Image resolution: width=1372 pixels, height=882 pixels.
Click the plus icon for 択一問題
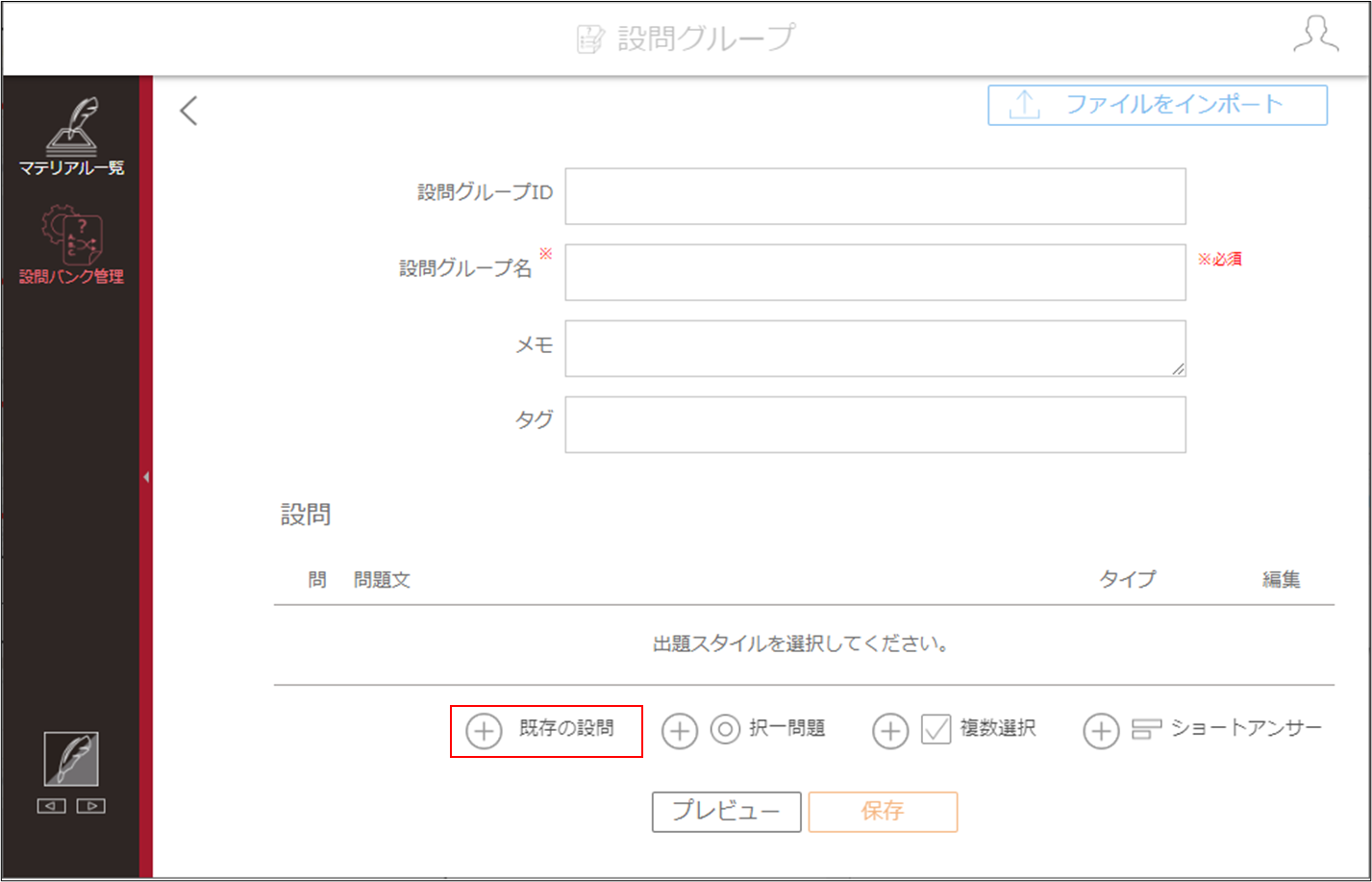click(x=680, y=731)
